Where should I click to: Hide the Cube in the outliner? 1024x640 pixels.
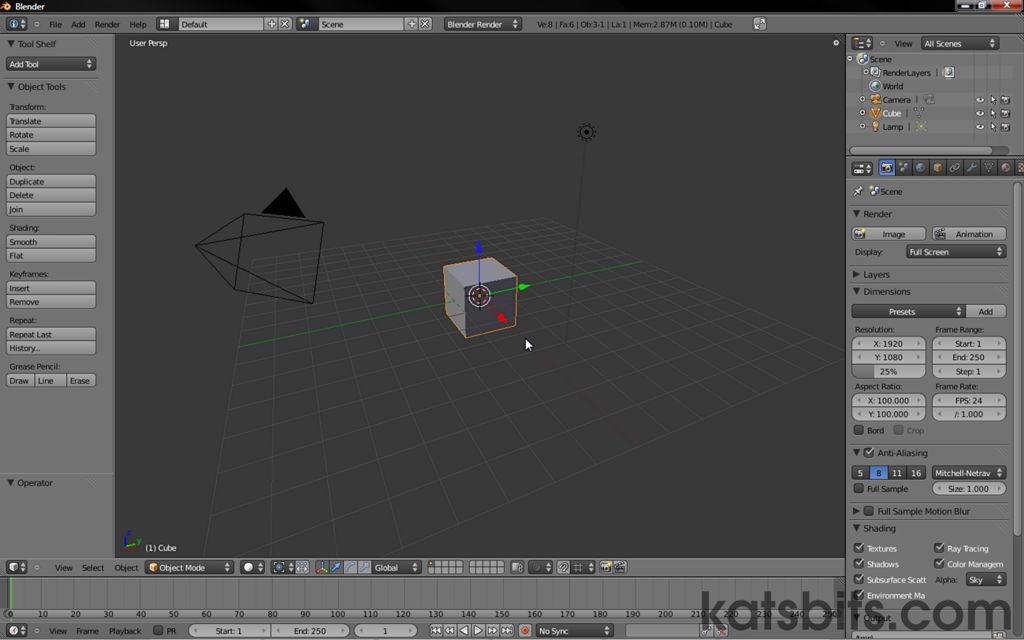(x=980, y=113)
